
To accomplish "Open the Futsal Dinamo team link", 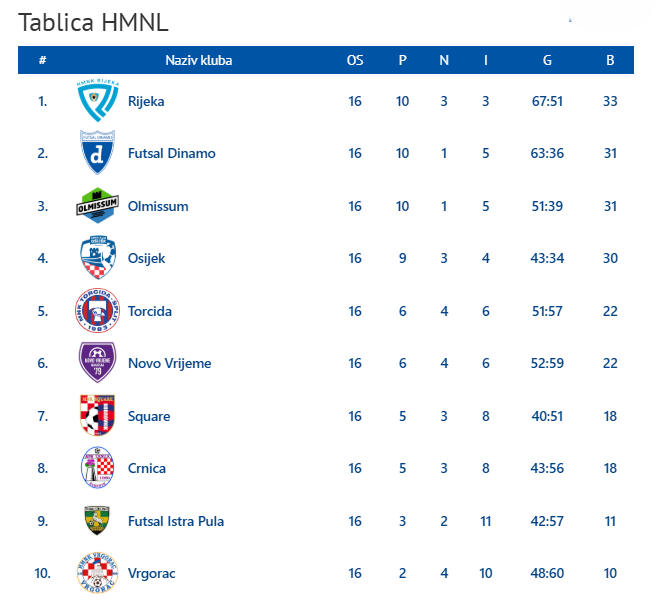I will (171, 153).
